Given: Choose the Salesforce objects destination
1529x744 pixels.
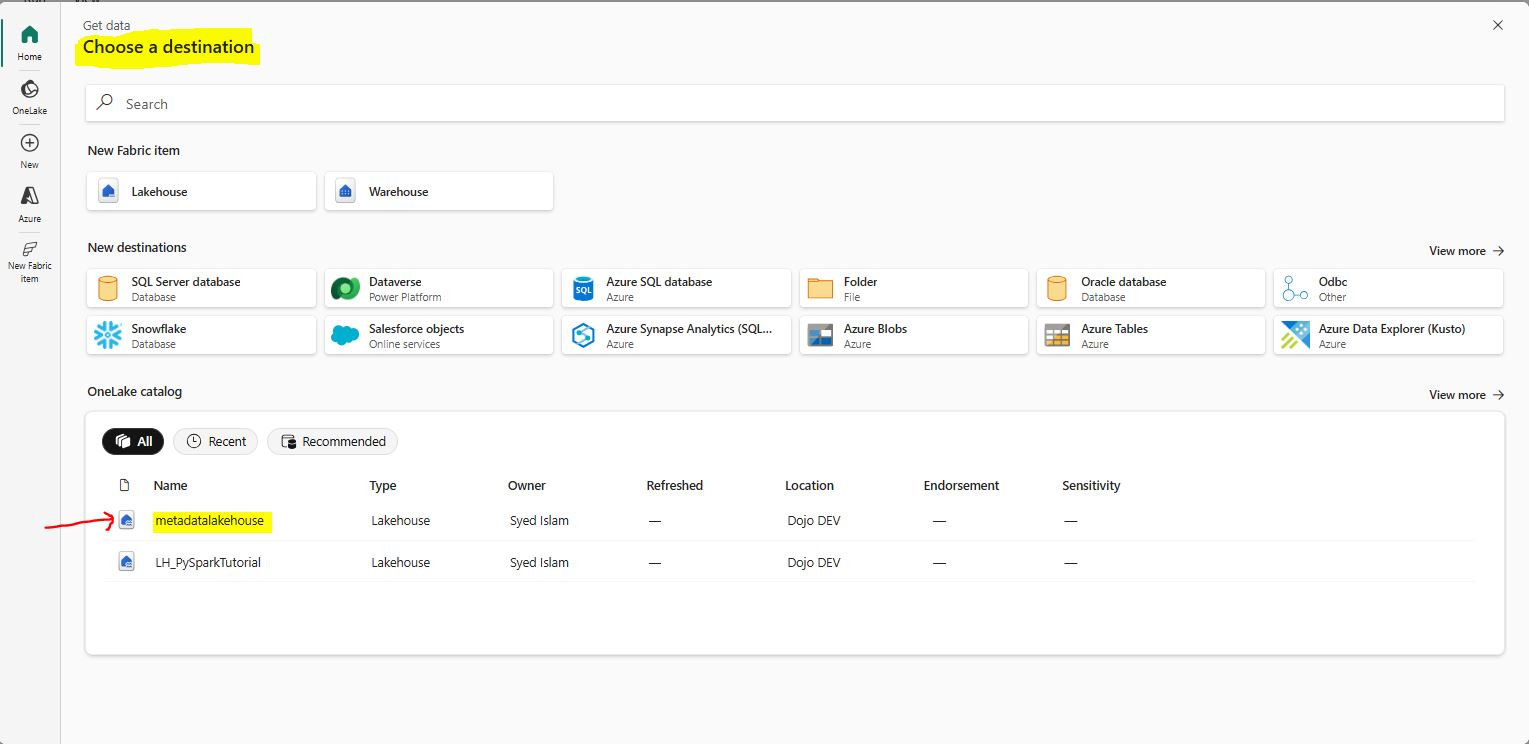Looking at the screenshot, I should [439, 335].
